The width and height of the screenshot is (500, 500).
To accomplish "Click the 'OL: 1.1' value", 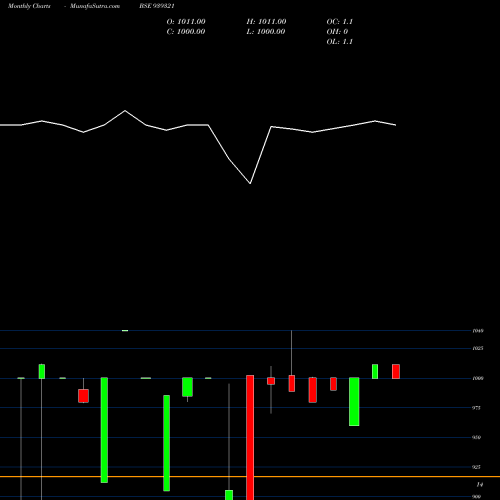I will (340, 42).
